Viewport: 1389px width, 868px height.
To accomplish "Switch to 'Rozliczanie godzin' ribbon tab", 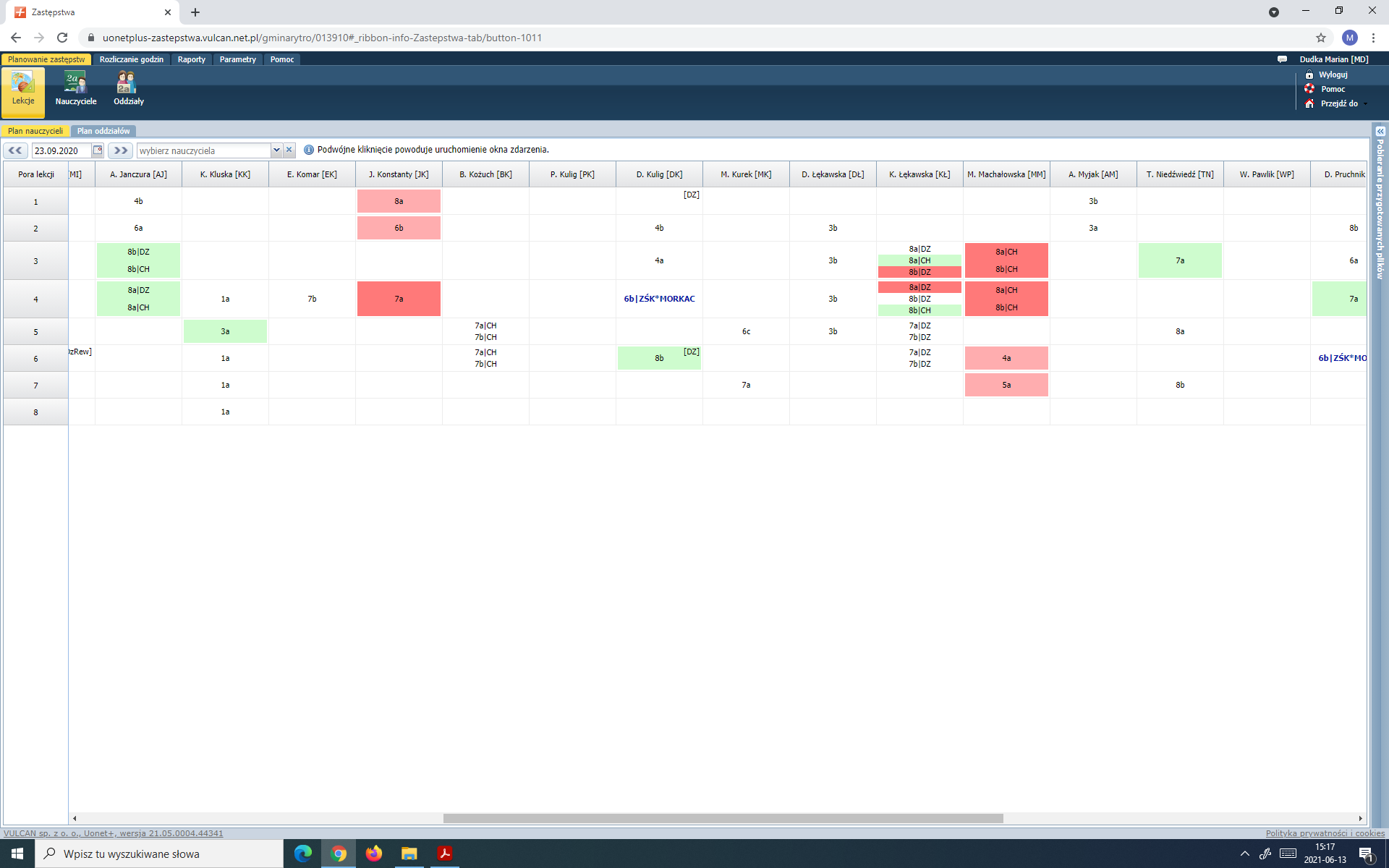I will tap(131, 59).
